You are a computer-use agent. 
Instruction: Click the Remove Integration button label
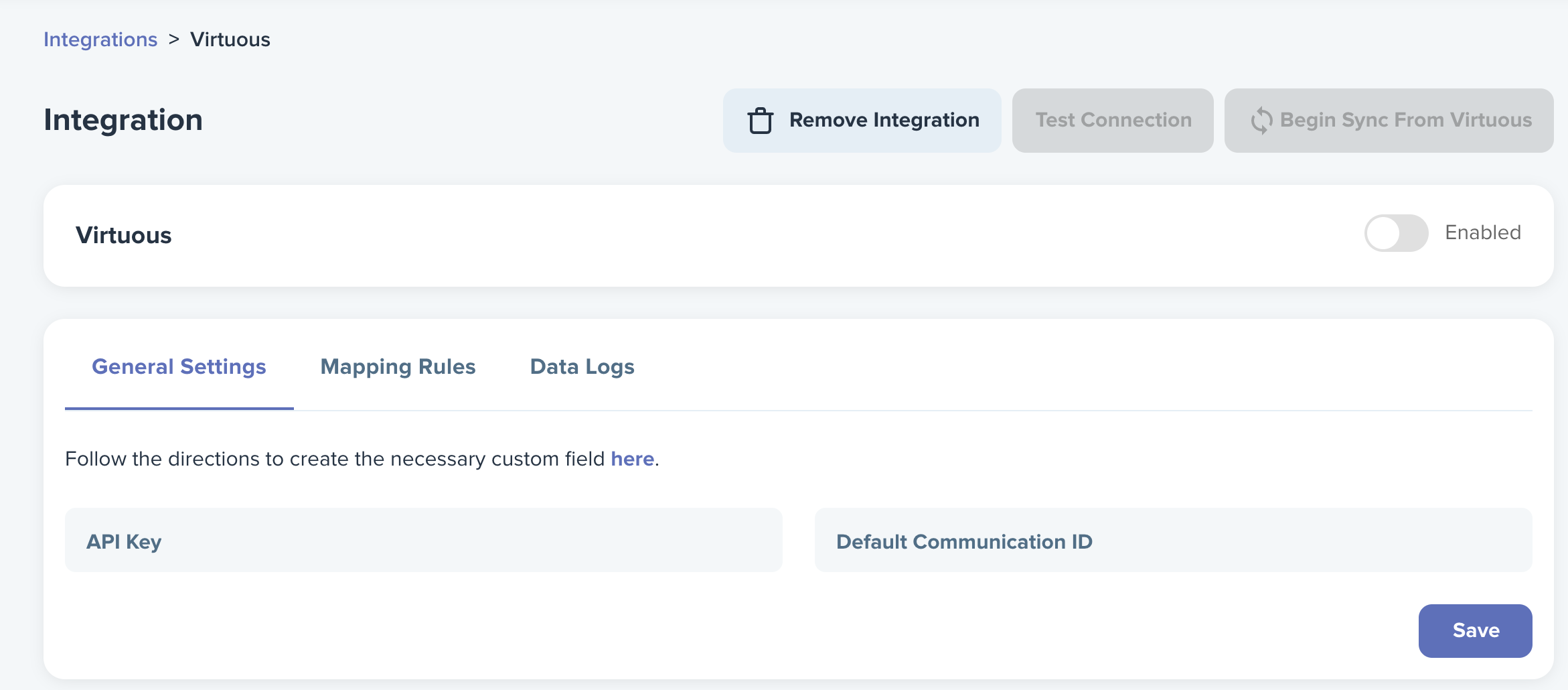tap(884, 120)
